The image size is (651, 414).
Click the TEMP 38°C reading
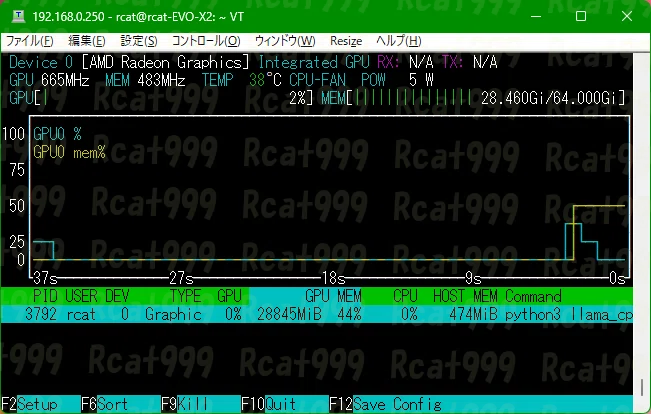pos(242,80)
